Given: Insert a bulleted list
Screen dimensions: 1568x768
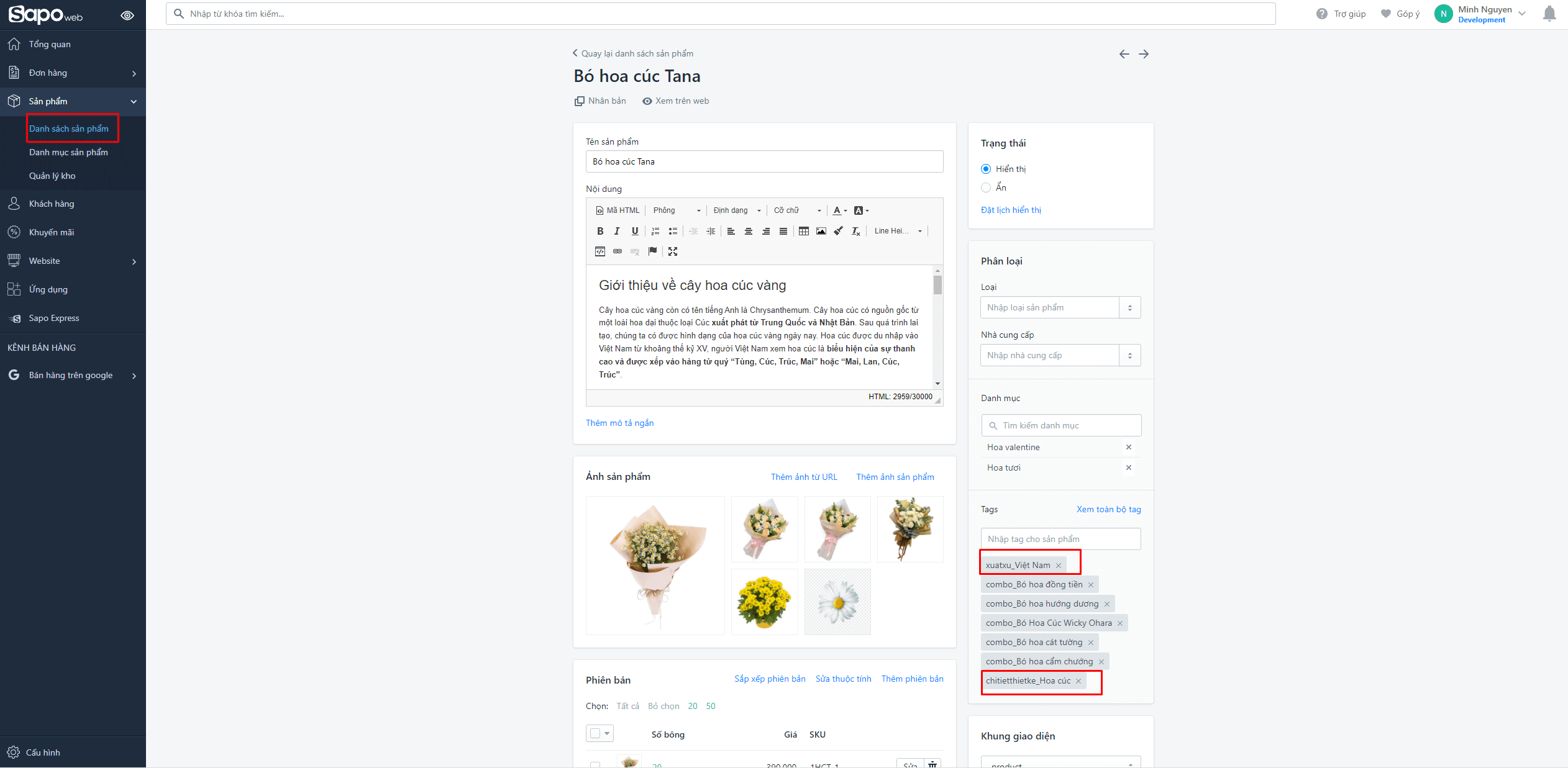Looking at the screenshot, I should tap(673, 231).
